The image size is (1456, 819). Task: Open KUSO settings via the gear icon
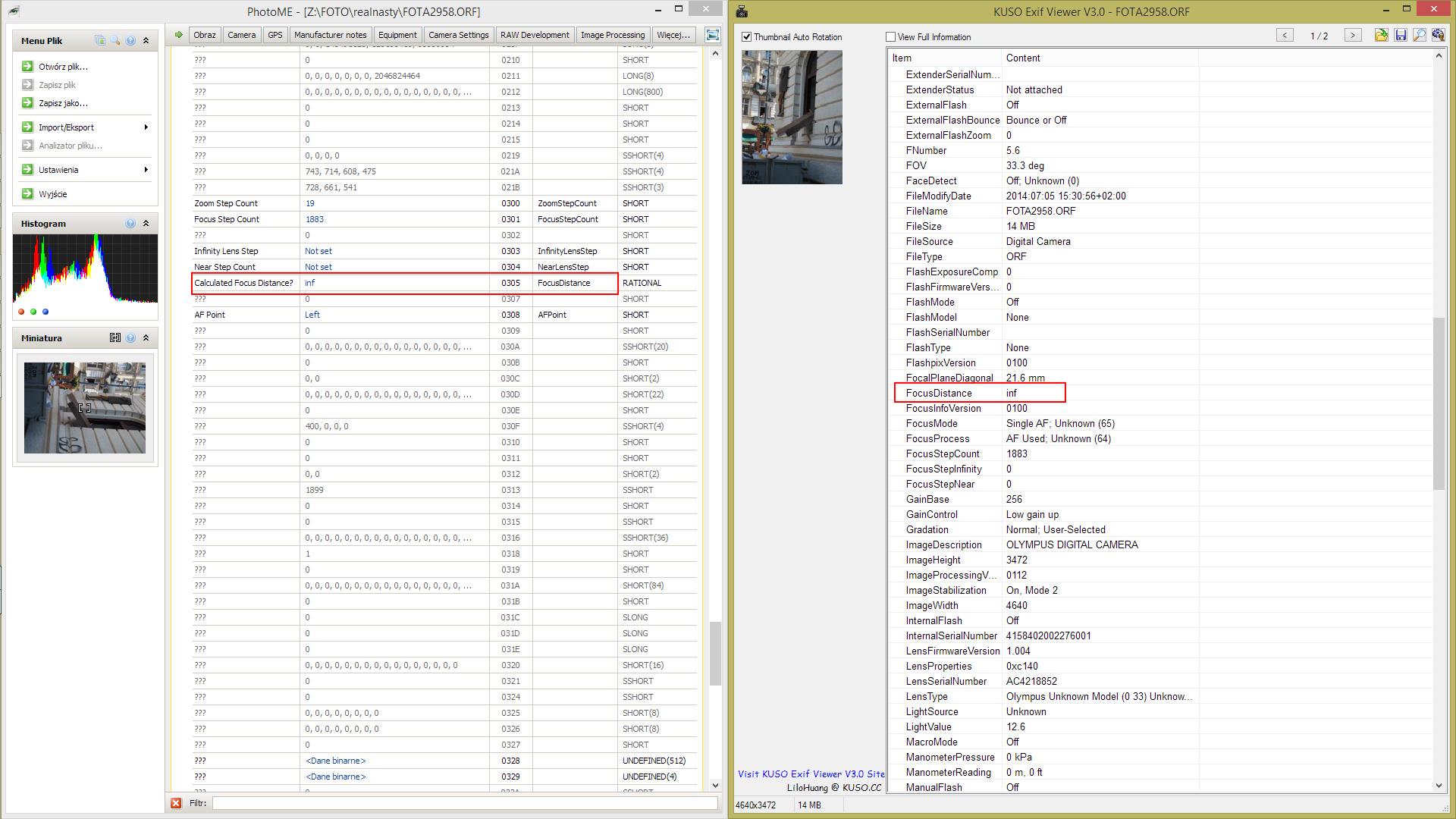click(x=1438, y=36)
